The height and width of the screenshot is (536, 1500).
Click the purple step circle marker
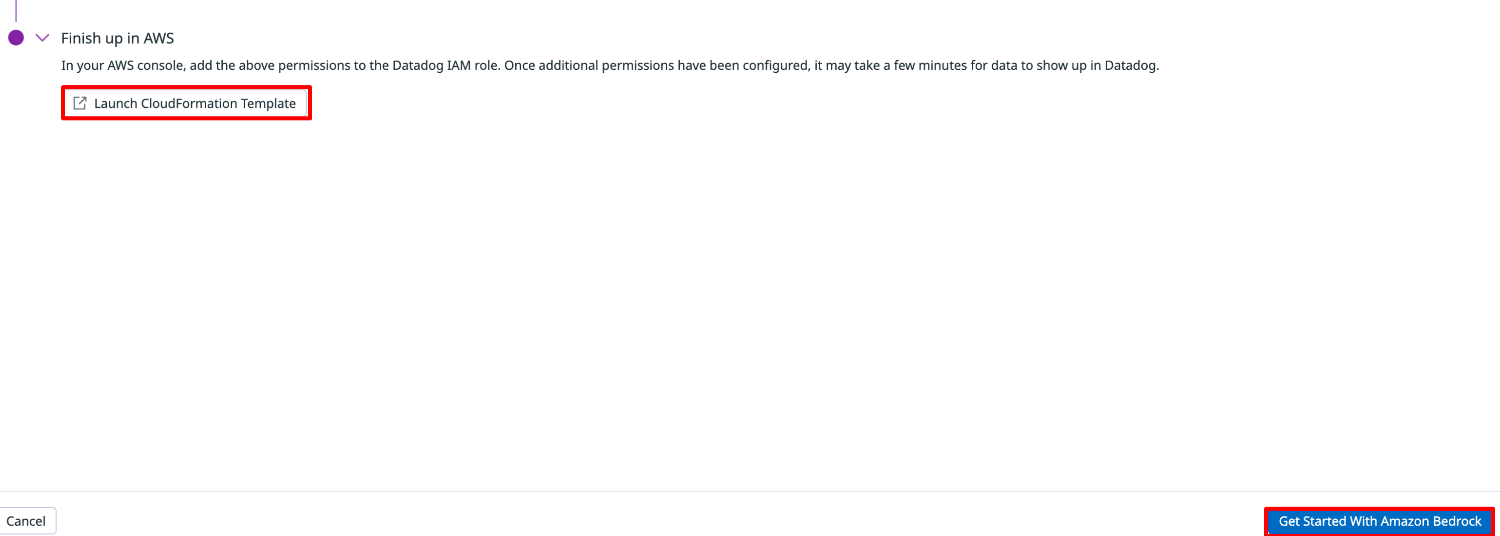pyautogui.click(x=16, y=38)
